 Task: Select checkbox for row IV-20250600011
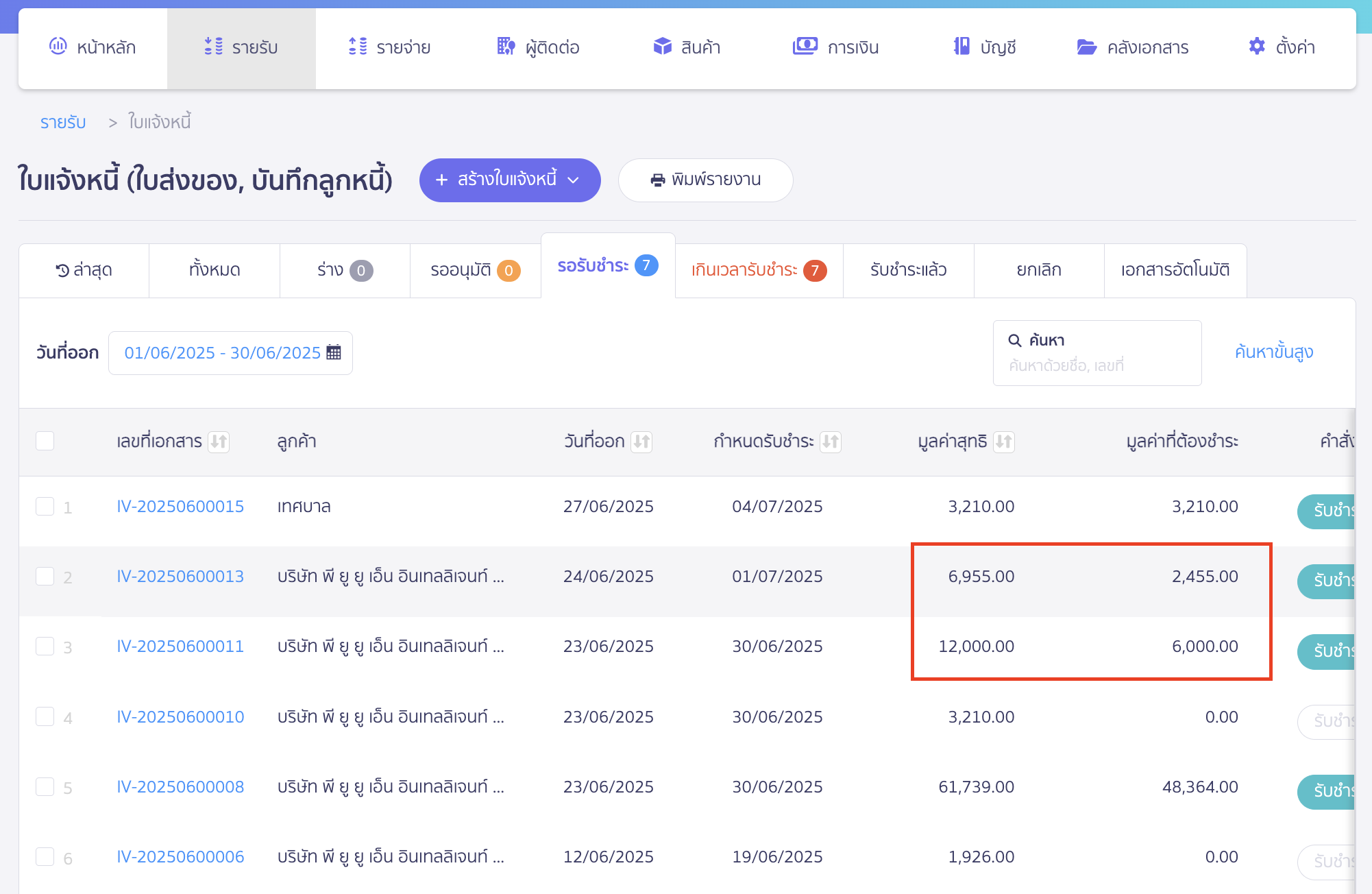[45, 647]
